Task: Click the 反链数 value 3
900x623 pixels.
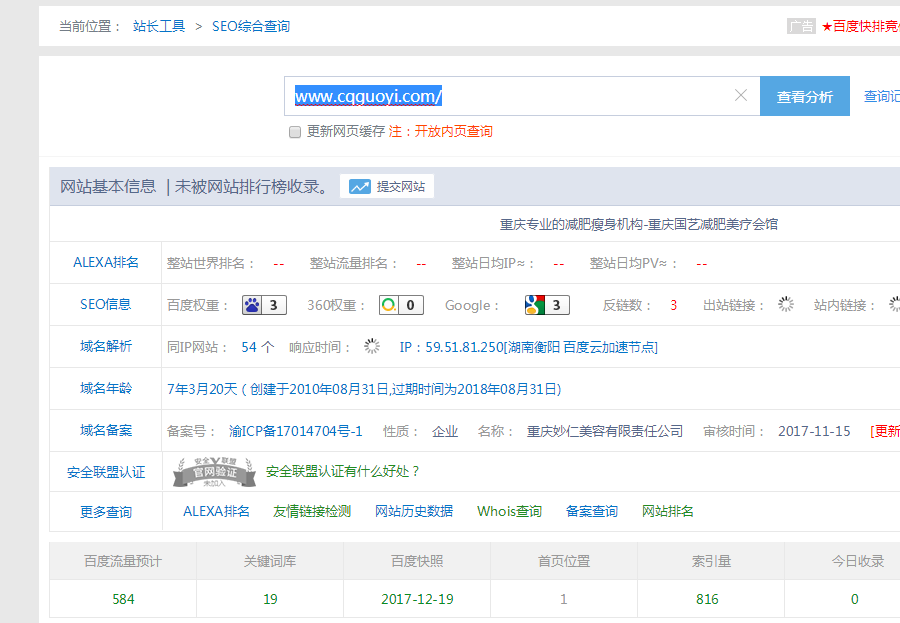Action: click(x=674, y=305)
